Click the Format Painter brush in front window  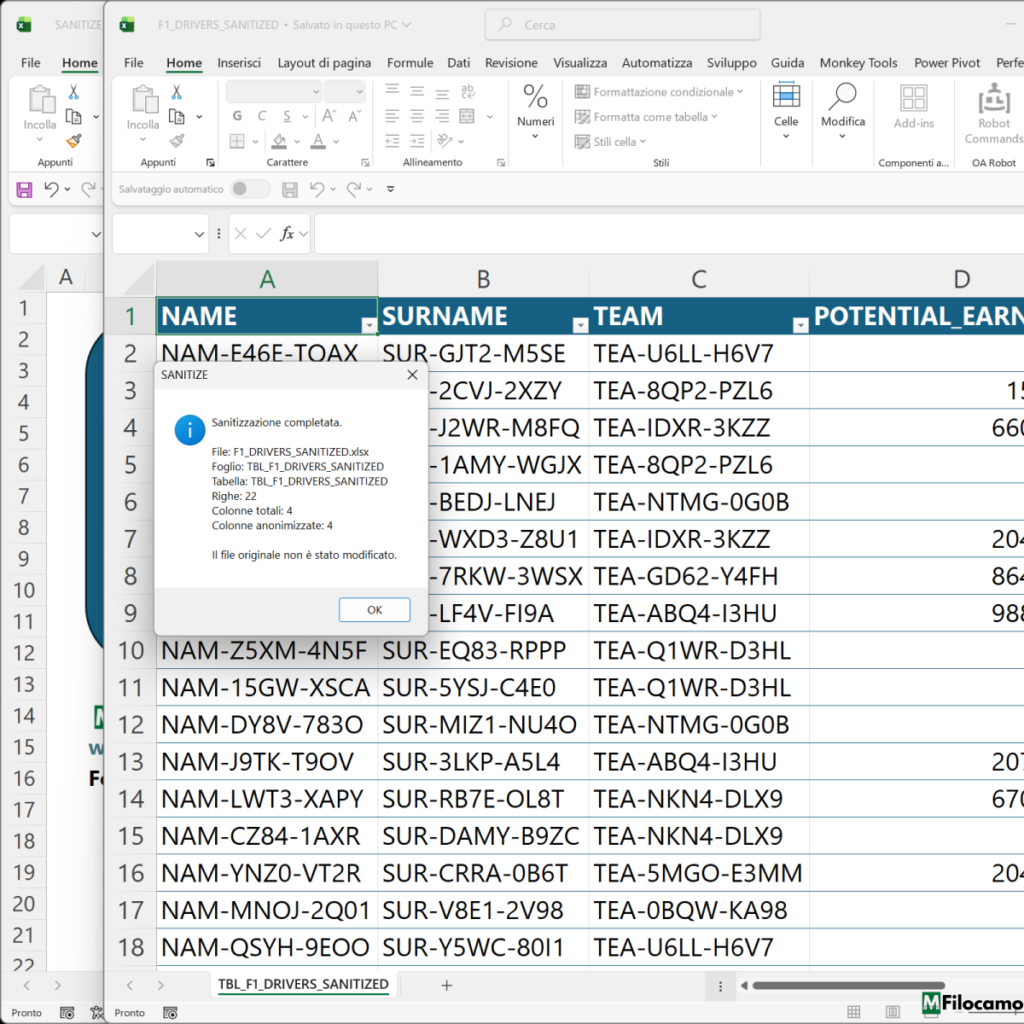click(176, 140)
